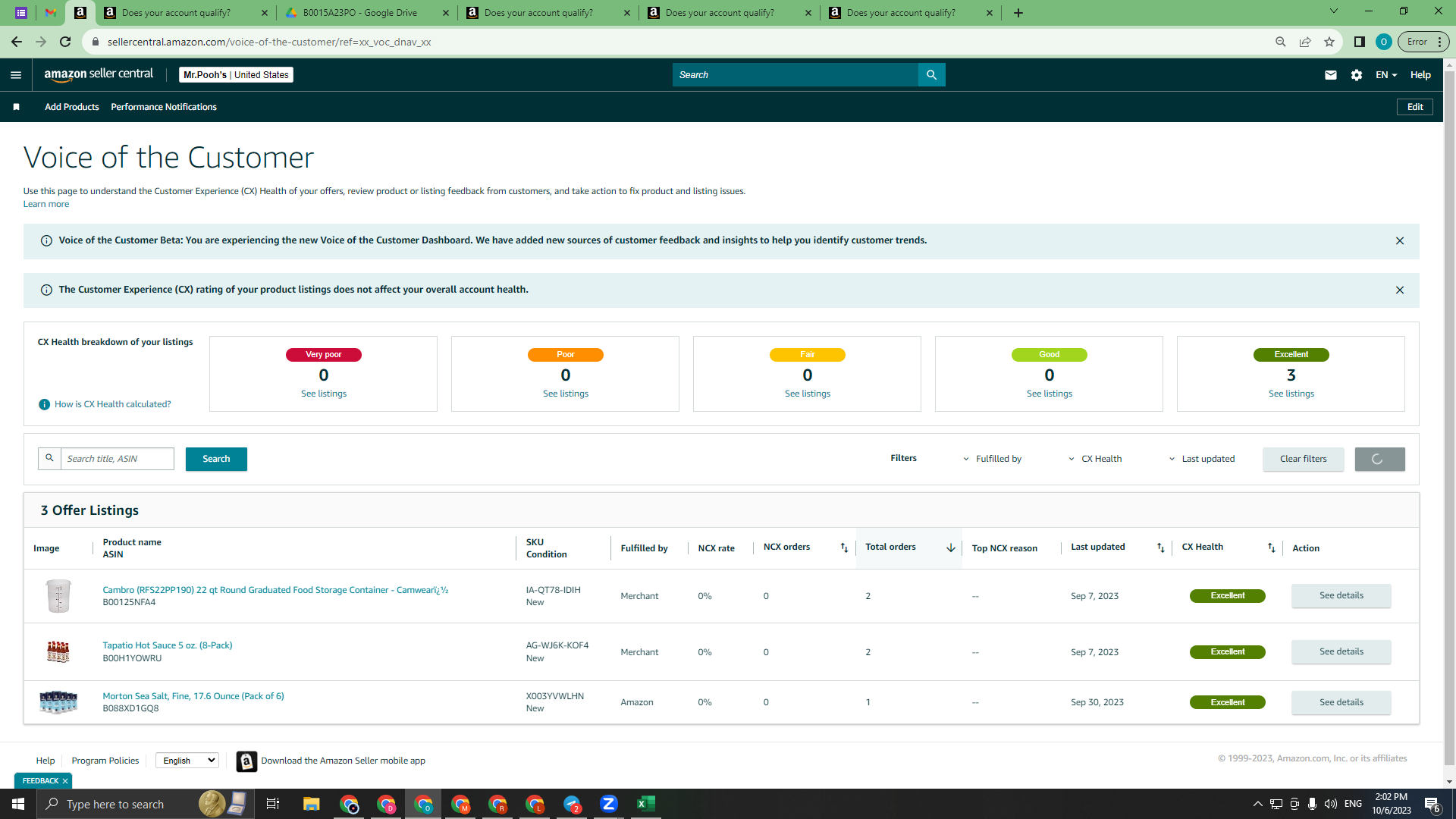
Task: Click See listings under Excellent
Action: point(1291,394)
